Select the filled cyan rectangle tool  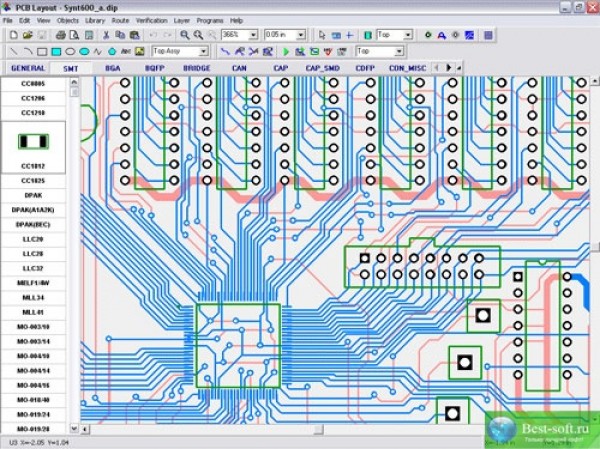coord(56,51)
